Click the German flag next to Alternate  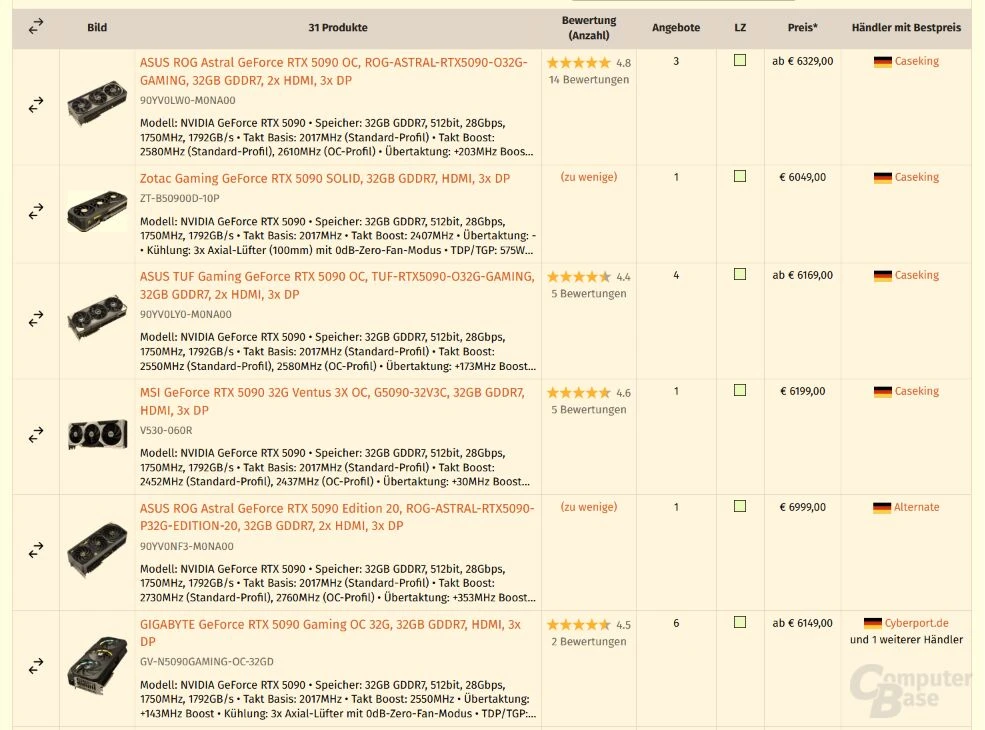coord(882,508)
